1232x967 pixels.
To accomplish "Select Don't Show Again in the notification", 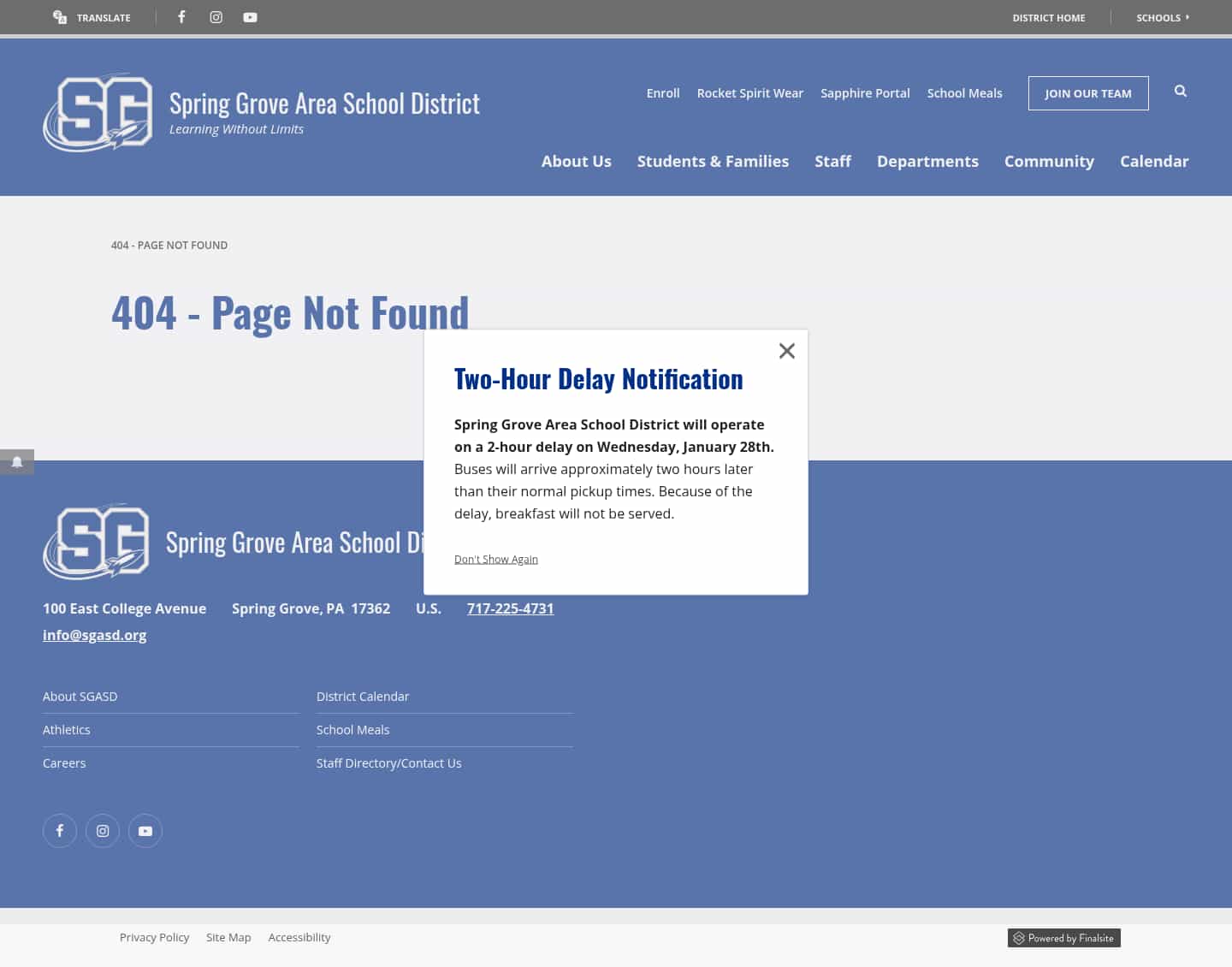I will pos(495,559).
